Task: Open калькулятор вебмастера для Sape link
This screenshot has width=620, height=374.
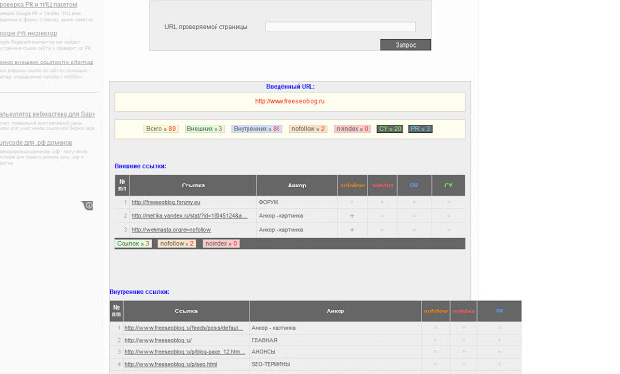Action: pos(47,114)
